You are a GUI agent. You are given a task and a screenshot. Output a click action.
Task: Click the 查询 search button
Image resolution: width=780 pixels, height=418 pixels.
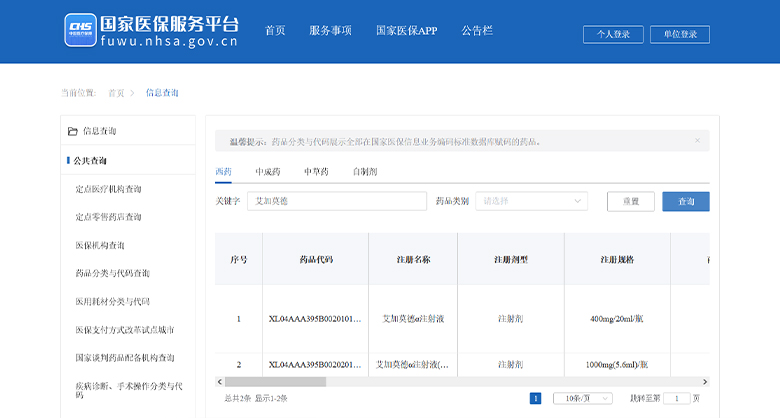tap(685, 201)
